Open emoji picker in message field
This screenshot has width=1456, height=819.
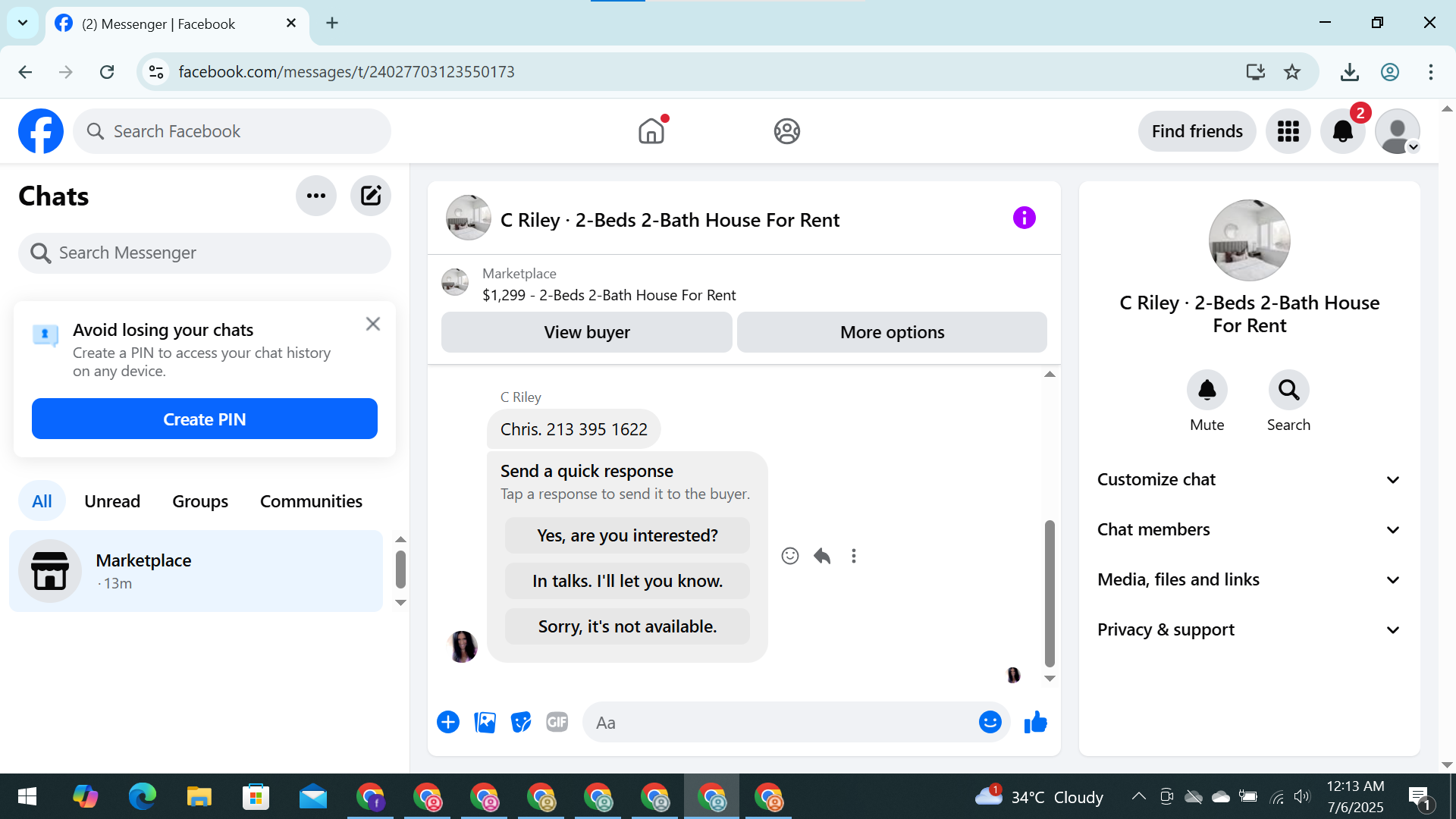click(x=990, y=723)
